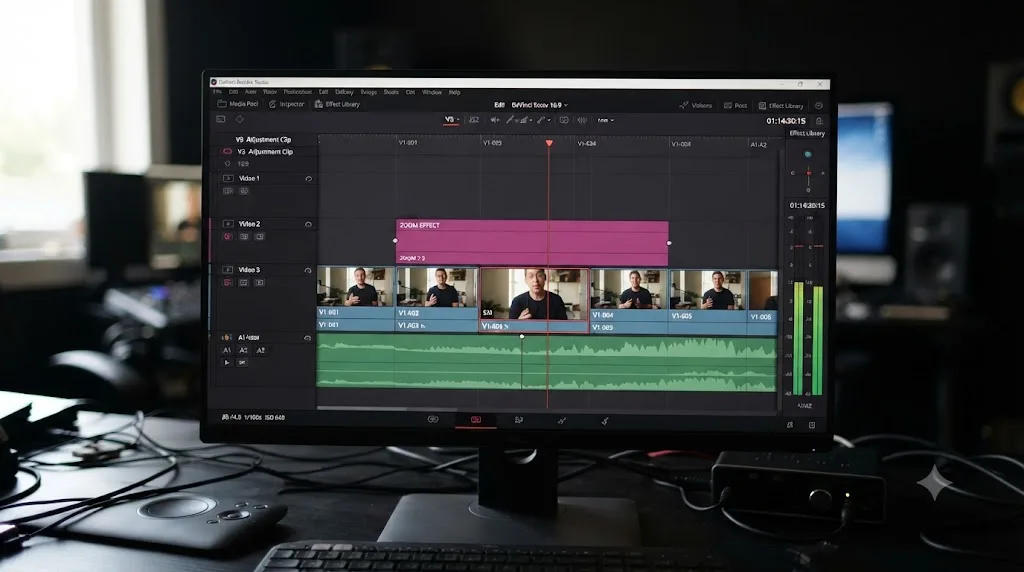Viewport: 1024px width, 572px height.
Task: Click the grid icon right of V3 selector
Action: 474,119
